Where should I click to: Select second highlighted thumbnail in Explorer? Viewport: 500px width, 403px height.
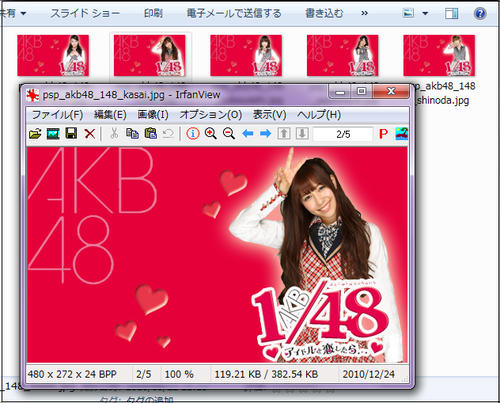[x=150, y=55]
